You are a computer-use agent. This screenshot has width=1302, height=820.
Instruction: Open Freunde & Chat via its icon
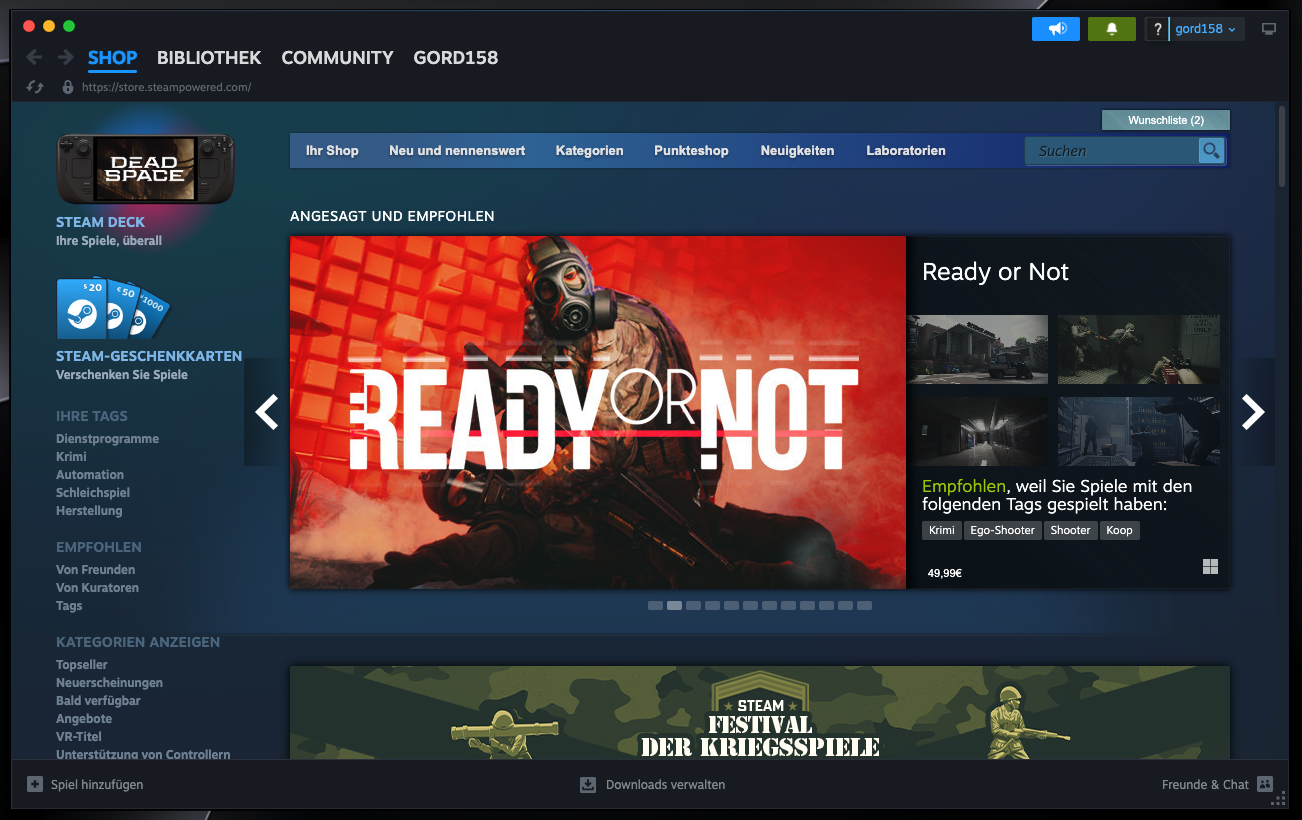pos(1265,784)
